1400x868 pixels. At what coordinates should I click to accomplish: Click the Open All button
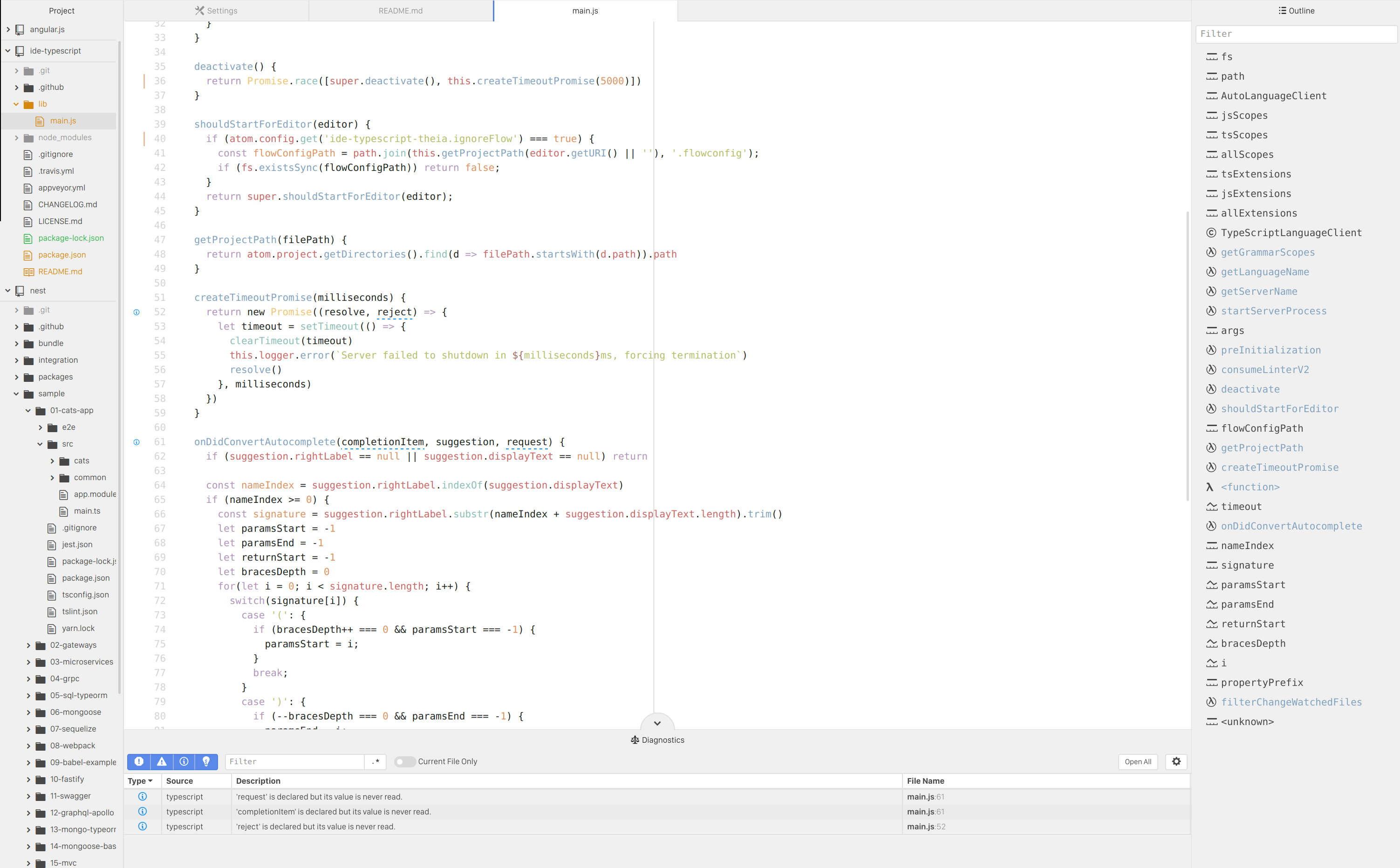(x=1137, y=761)
